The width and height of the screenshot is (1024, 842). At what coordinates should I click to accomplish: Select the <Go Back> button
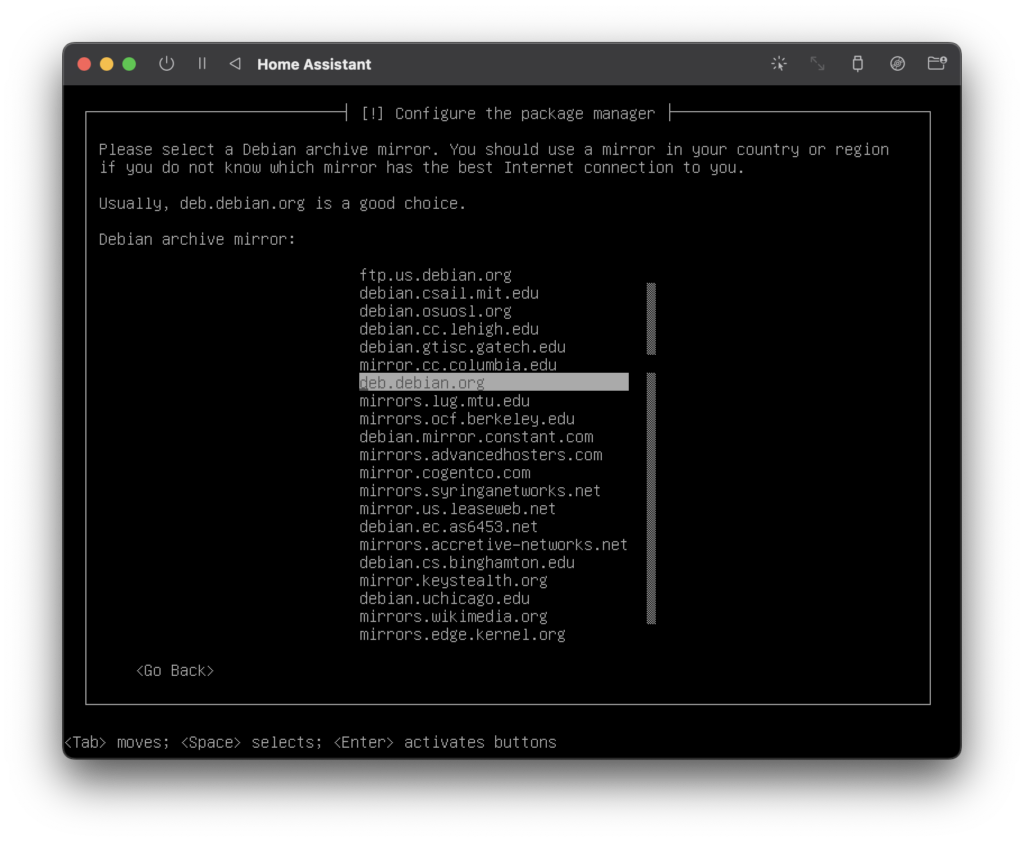pyautogui.click(x=175, y=671)
